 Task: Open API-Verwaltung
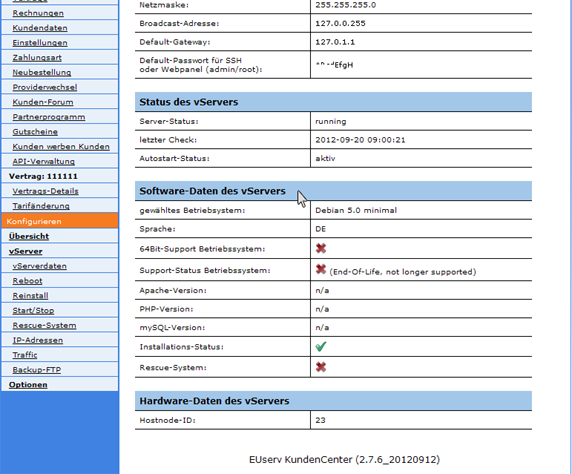(x=43, y=162)
